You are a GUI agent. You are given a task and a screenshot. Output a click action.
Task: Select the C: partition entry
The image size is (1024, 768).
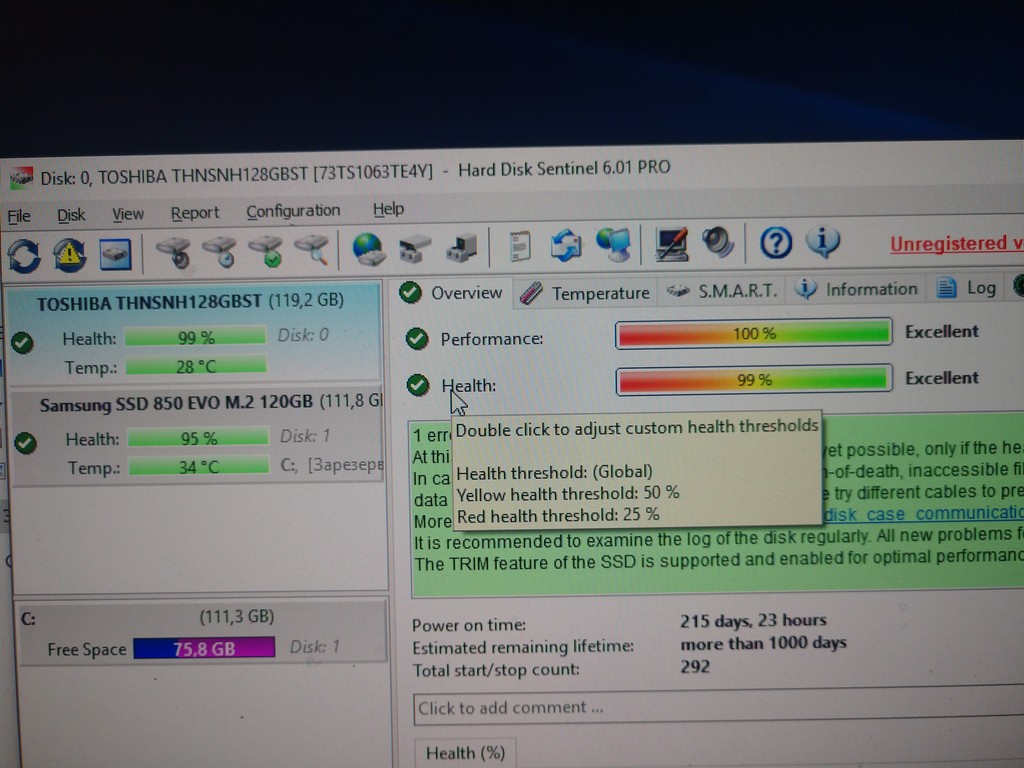204,632
